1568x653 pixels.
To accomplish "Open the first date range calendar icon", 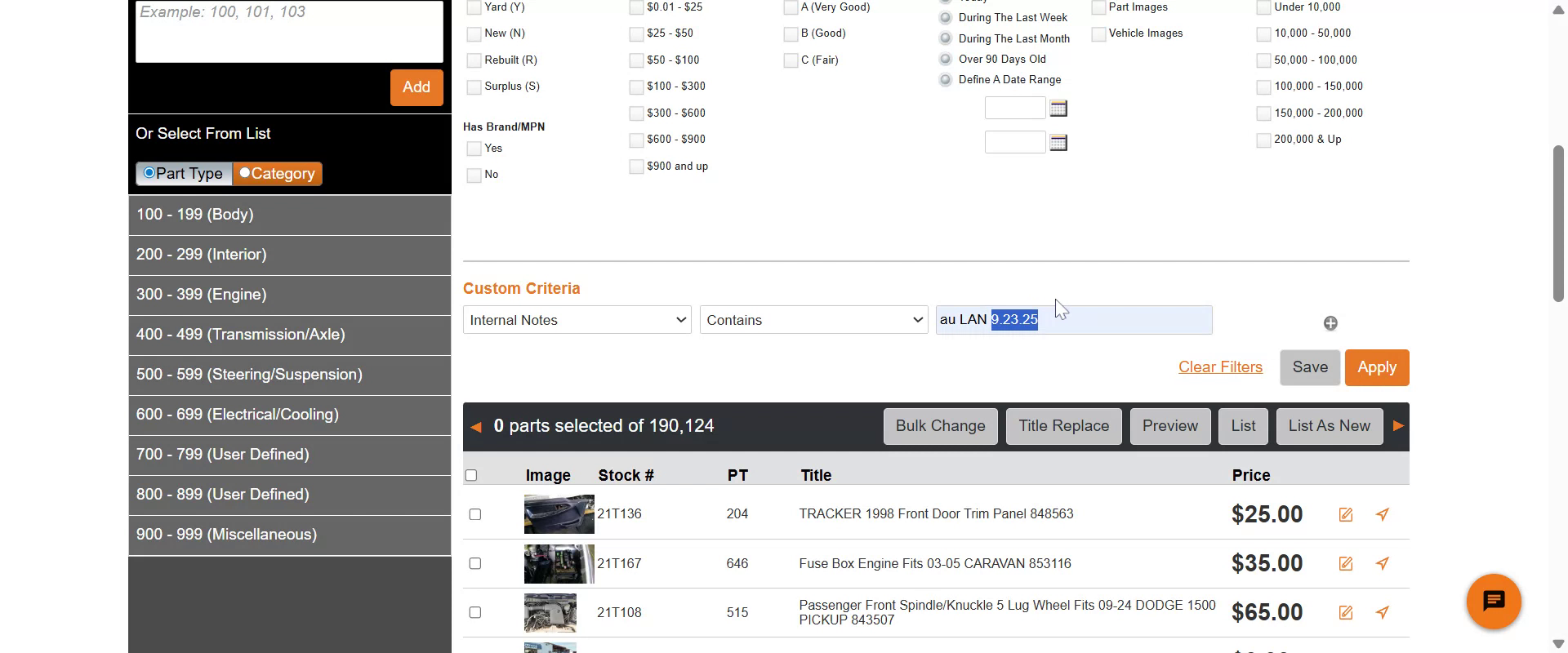I will point(1058,109).
